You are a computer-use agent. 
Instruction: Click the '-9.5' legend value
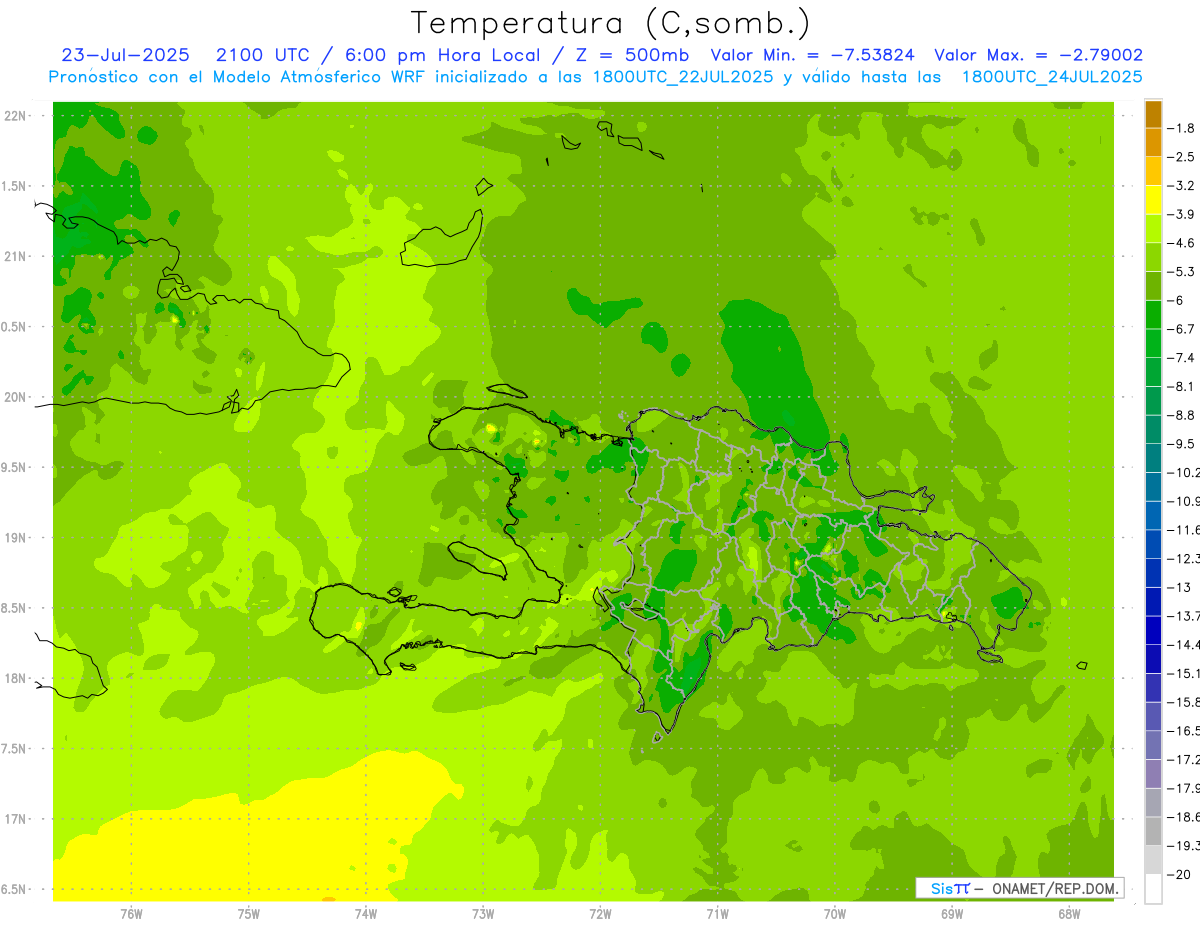click(x=1181, y=444)
